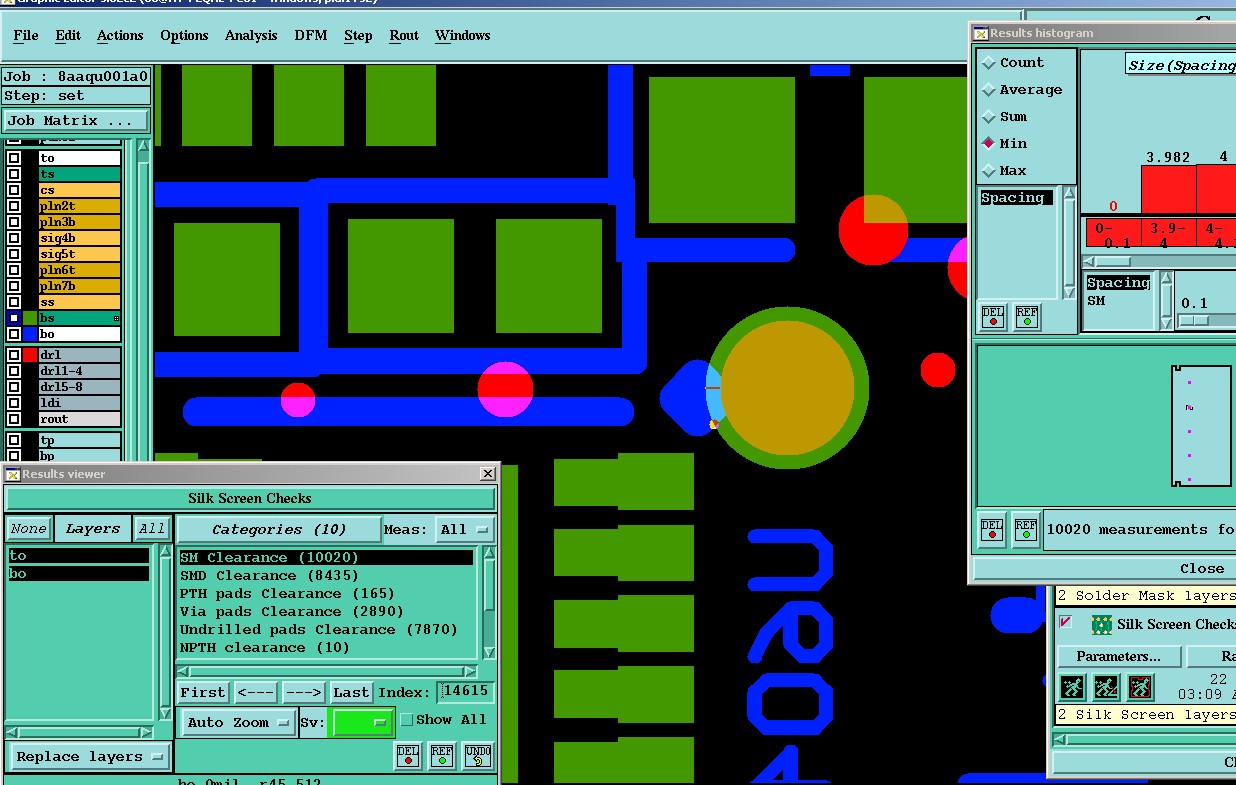Viewport: 1236px width, 785px height.
Task: Click blue color swatch of layer bo
Action: click(30, 334)
